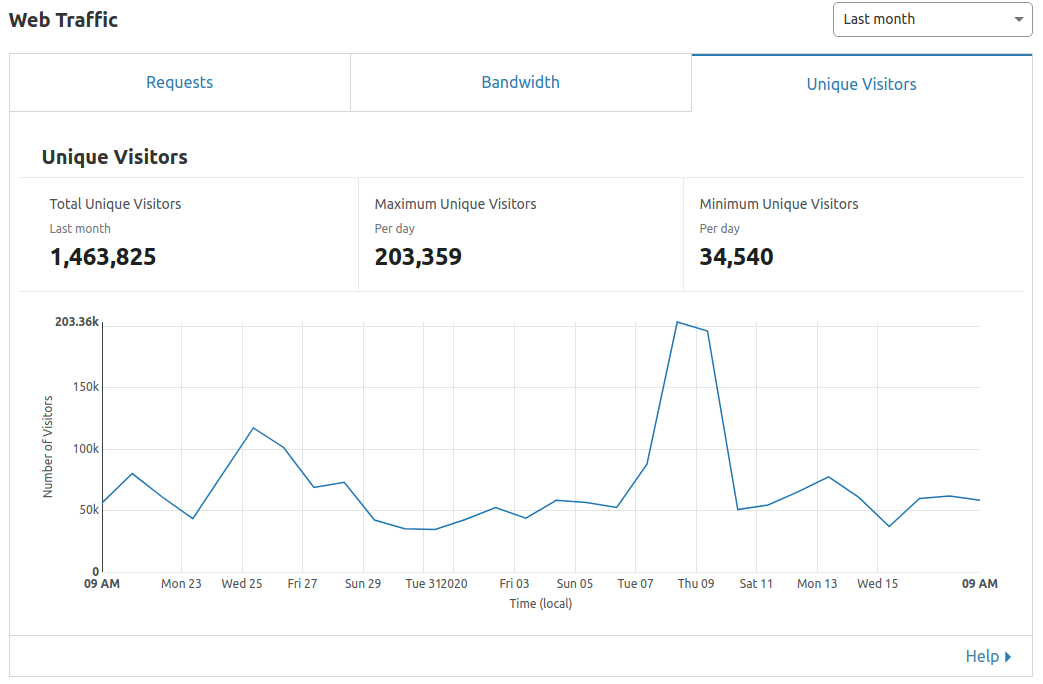Switch to the Requests tab

coord(180,83)
